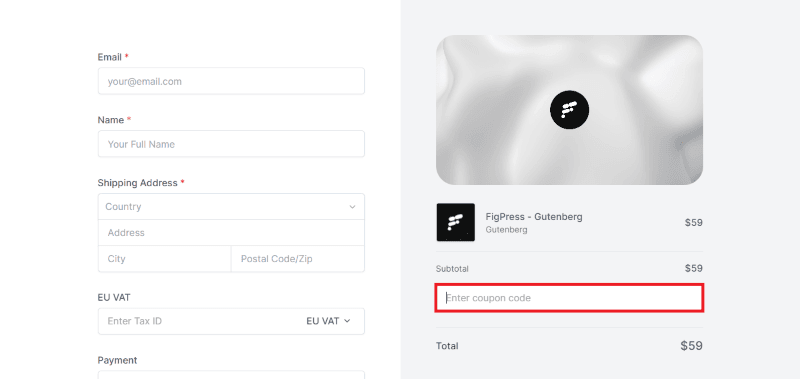800x379 pixels.
Task: Focus the Email input field
Action: pyautogui.click(x=231, y=81)
